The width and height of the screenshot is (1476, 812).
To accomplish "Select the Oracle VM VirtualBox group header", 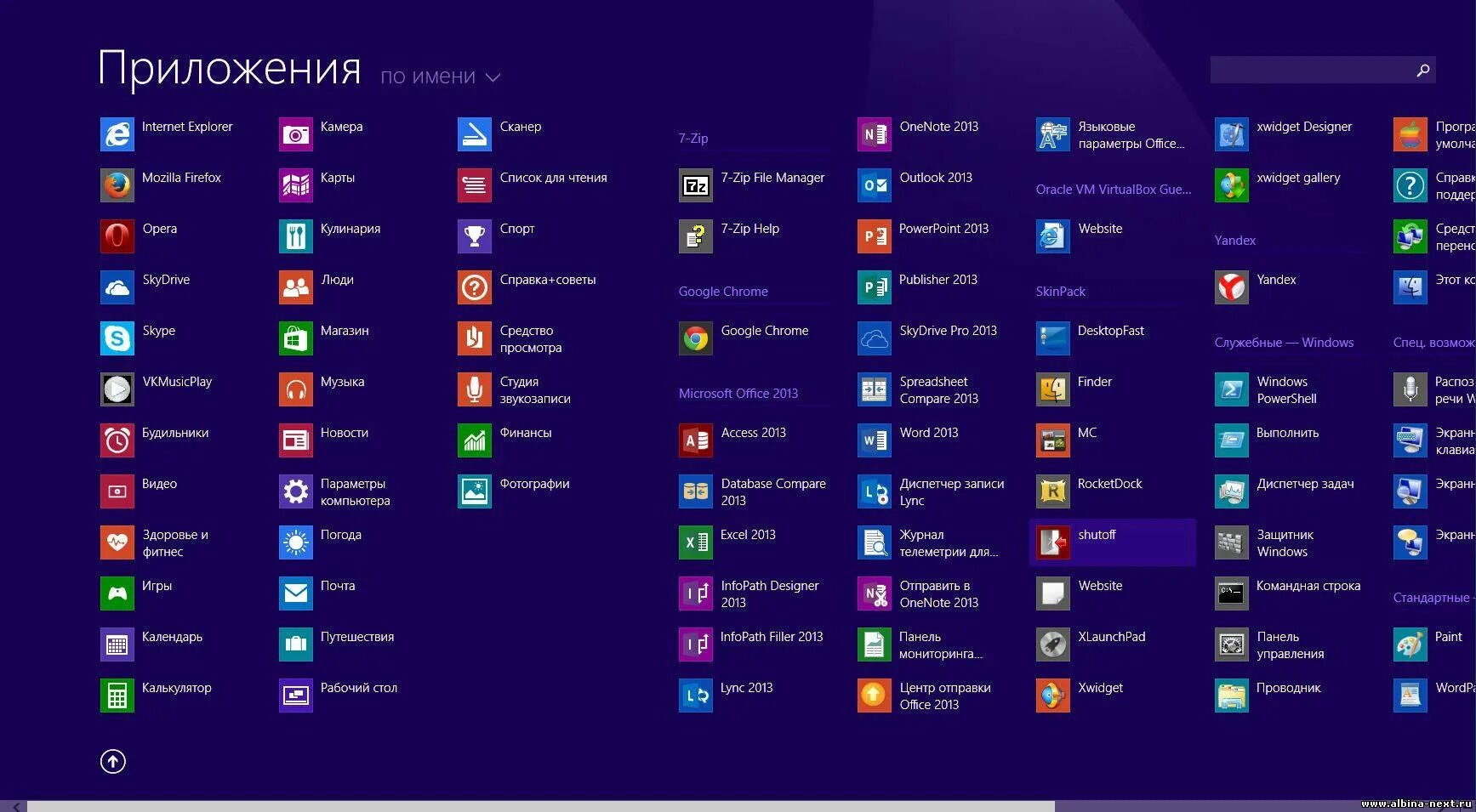I will point(1113,190).
